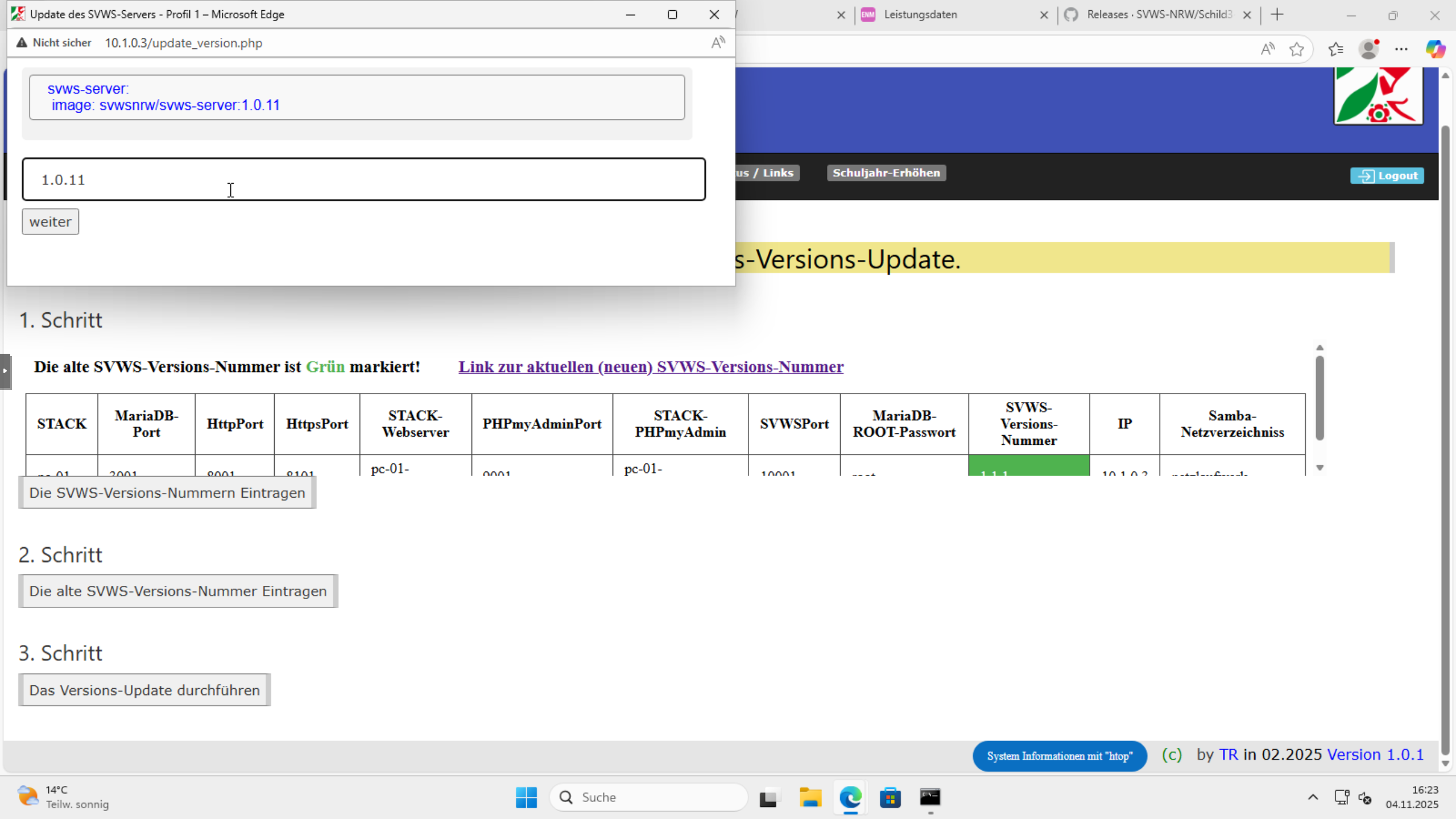
Task: Click the 'weiter' button in the popup
Action: tap(50, 222)
